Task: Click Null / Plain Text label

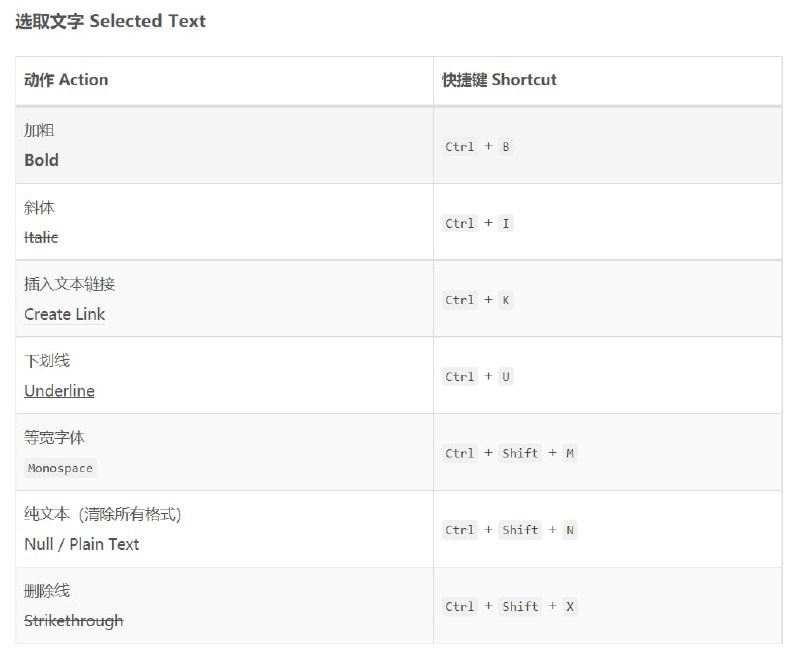Action: [x=82, y=544]
